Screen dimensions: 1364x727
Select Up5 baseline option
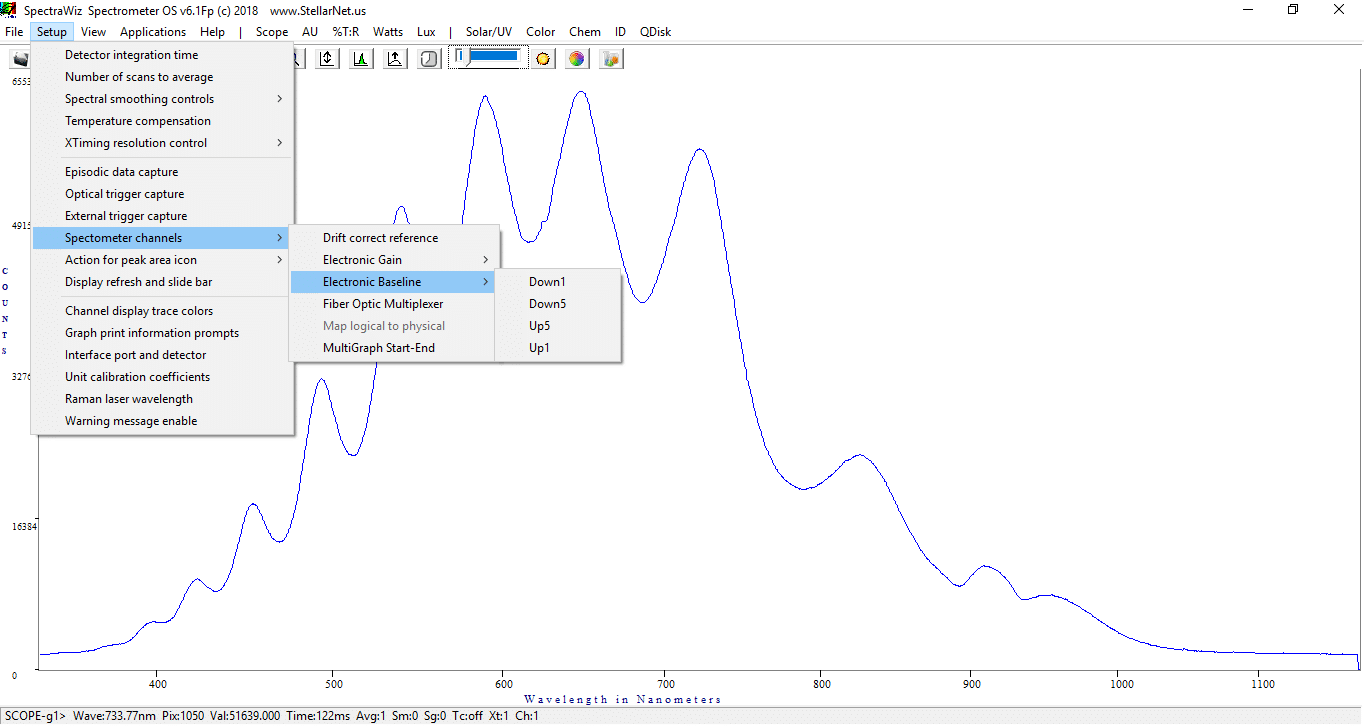pyautogui.click(x=558, y=326)
